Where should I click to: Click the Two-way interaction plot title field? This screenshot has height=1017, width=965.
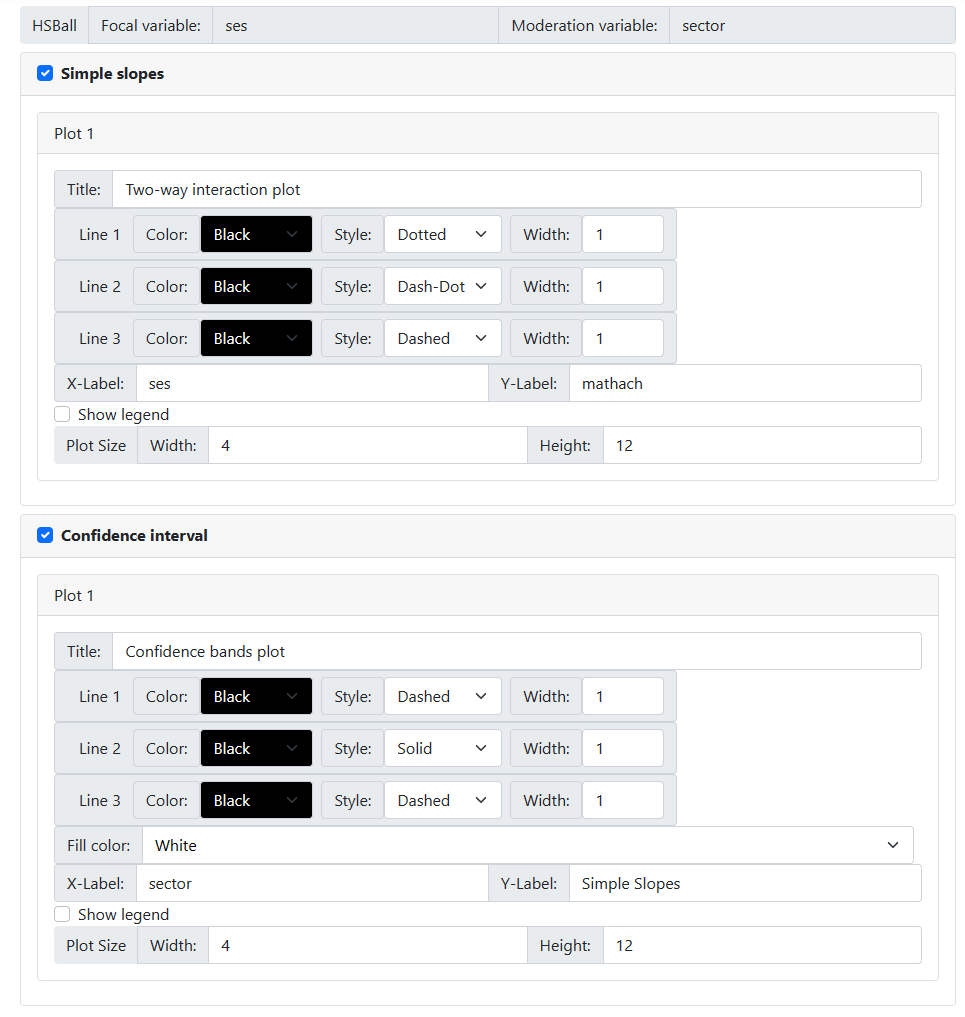[516, 190]
